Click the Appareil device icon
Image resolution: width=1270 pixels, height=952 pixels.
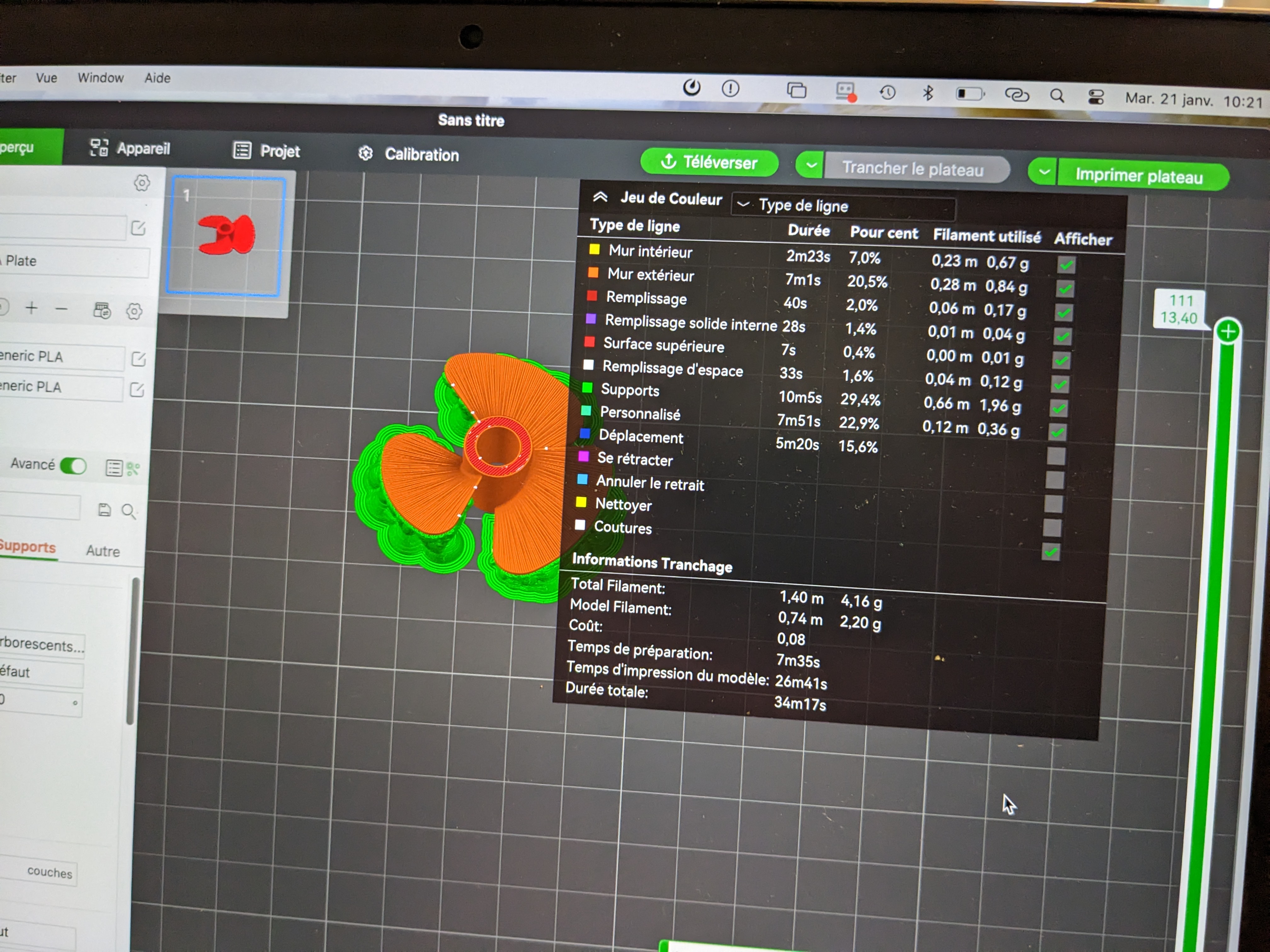[x=99, y=147]
